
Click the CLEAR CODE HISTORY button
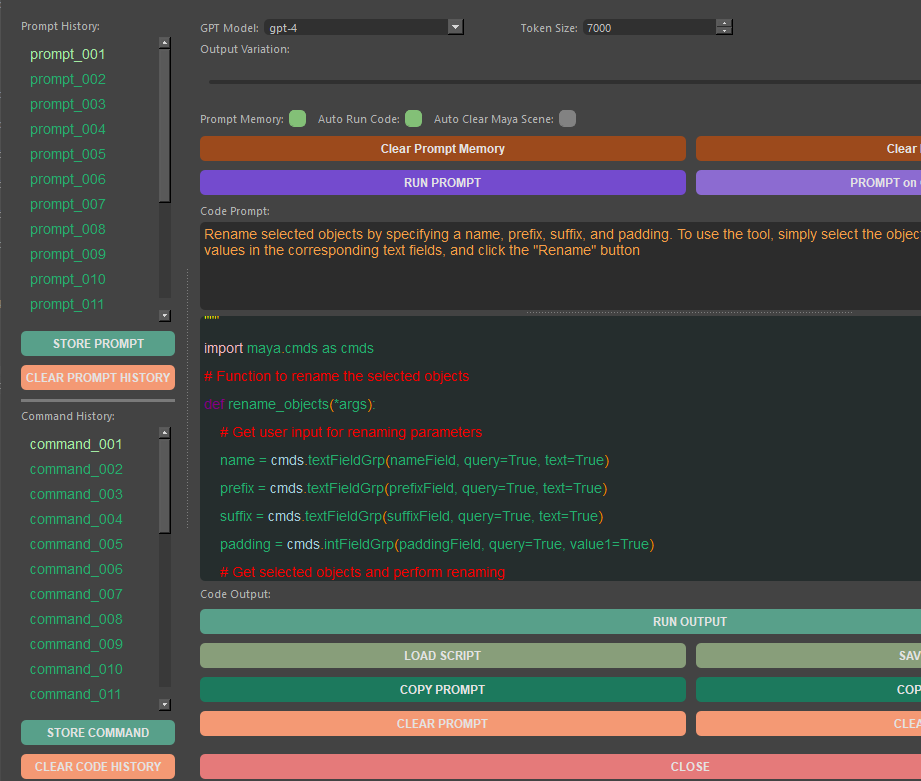[x=98, y=766]
